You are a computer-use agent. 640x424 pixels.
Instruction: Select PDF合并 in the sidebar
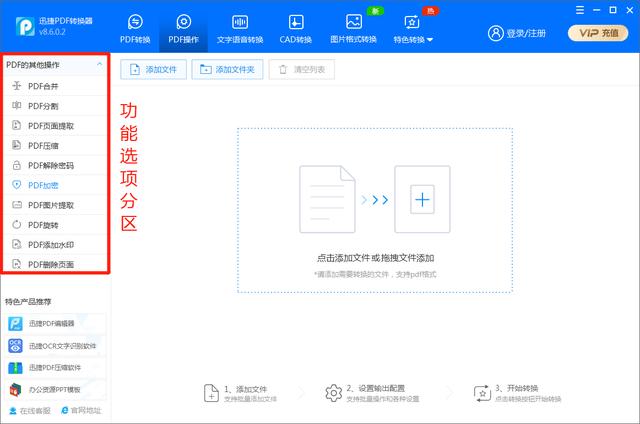point(56,86)
